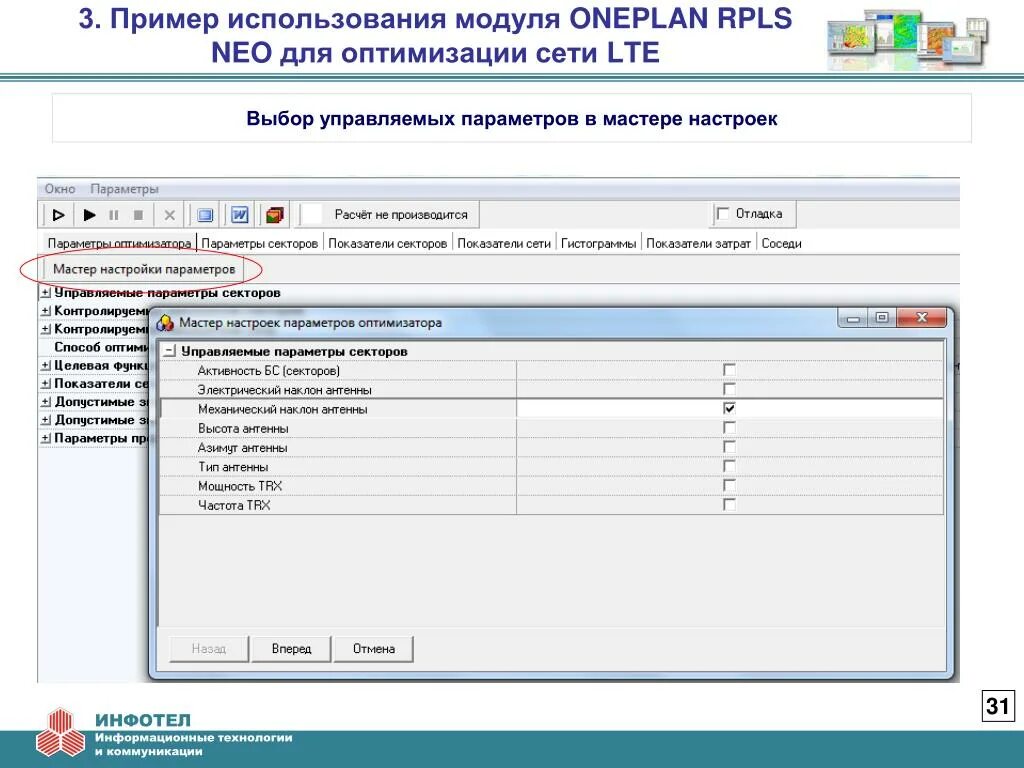The height and width of the screenshot is (768, 1024).
Task: Expand Управляемые параметры секторов in the main window tree
Action: (46, 293)
